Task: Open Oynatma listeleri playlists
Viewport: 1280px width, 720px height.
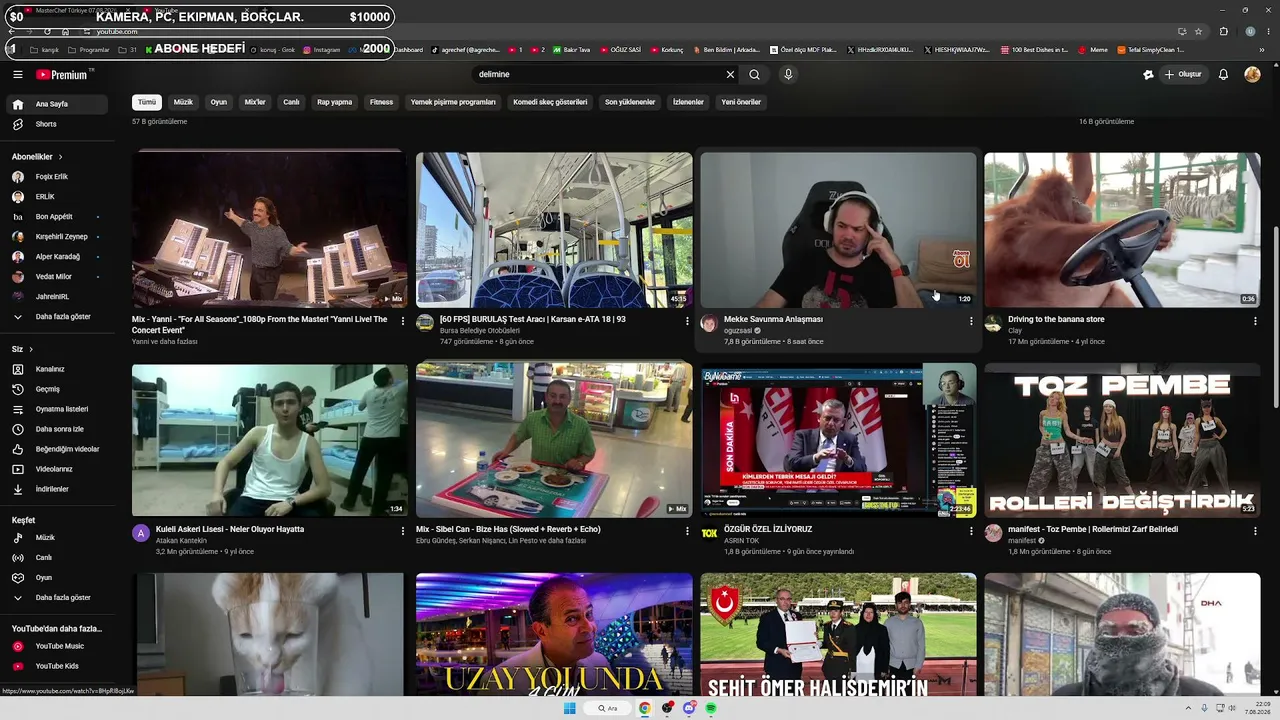Action: point(57,409)
